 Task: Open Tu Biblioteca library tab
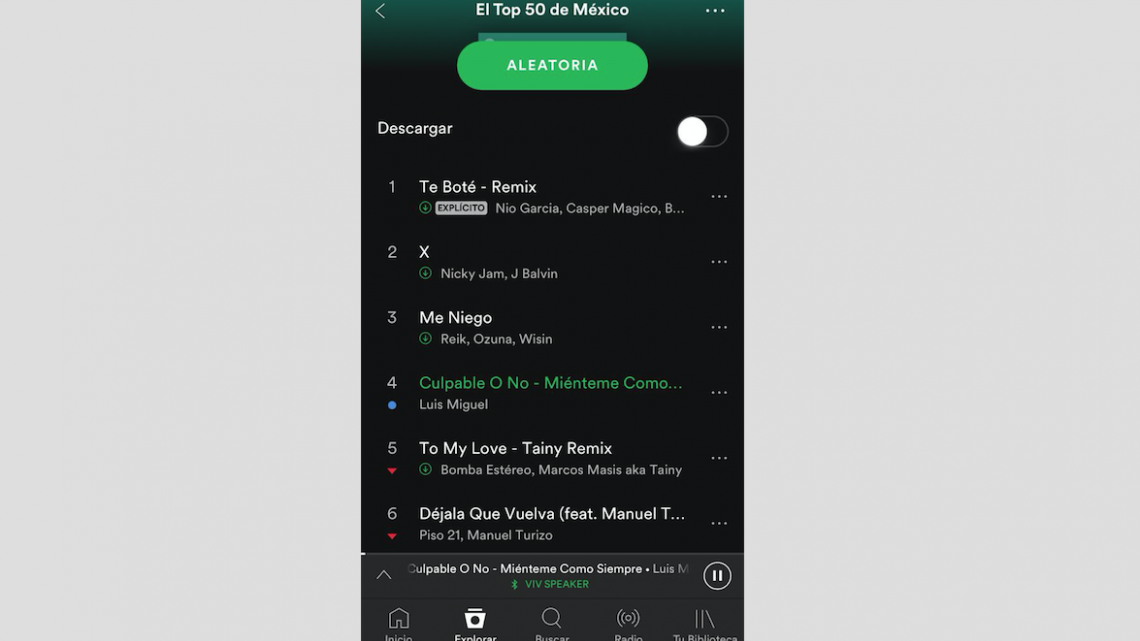coord(705,625)
